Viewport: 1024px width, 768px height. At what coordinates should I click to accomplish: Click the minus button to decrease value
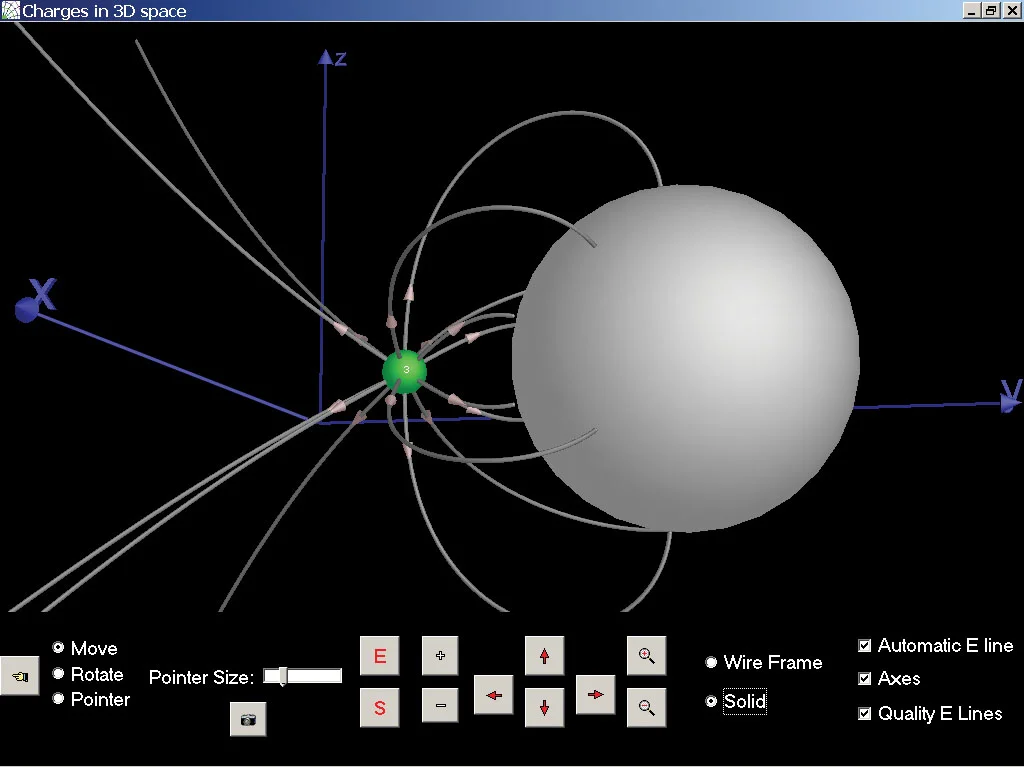pyautogui.click(x=440, y=707)
